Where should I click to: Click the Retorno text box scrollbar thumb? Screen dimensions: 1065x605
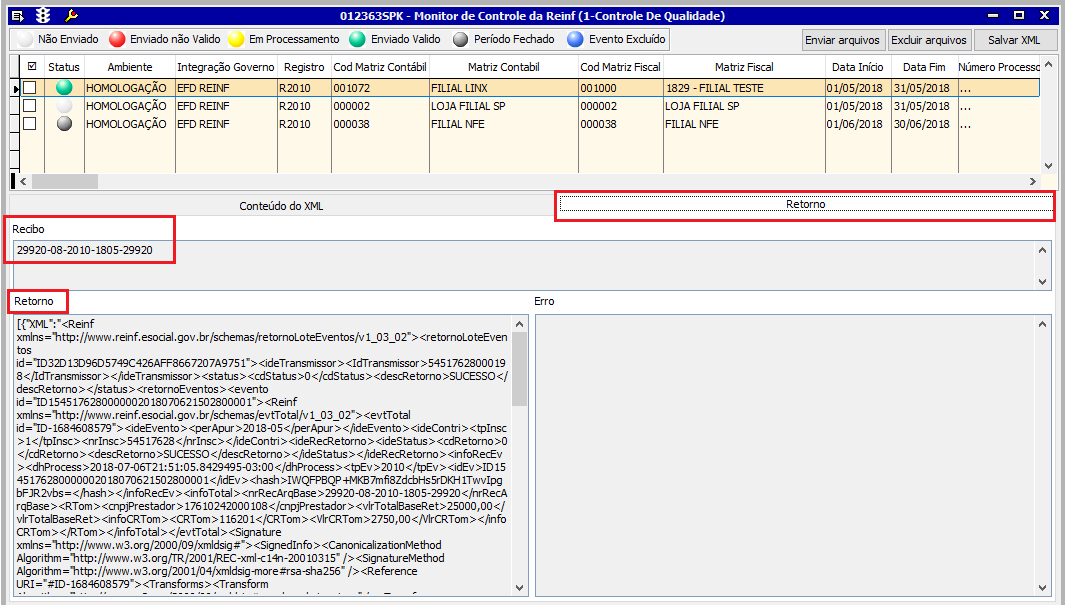tap(520, 368)
